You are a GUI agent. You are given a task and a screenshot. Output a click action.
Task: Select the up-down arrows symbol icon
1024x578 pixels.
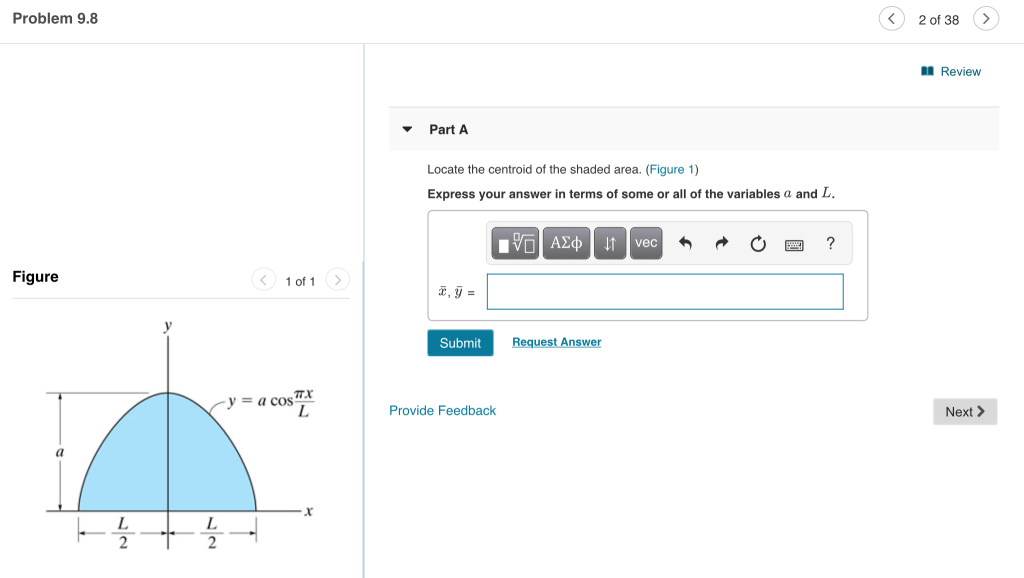click(610, 242)
